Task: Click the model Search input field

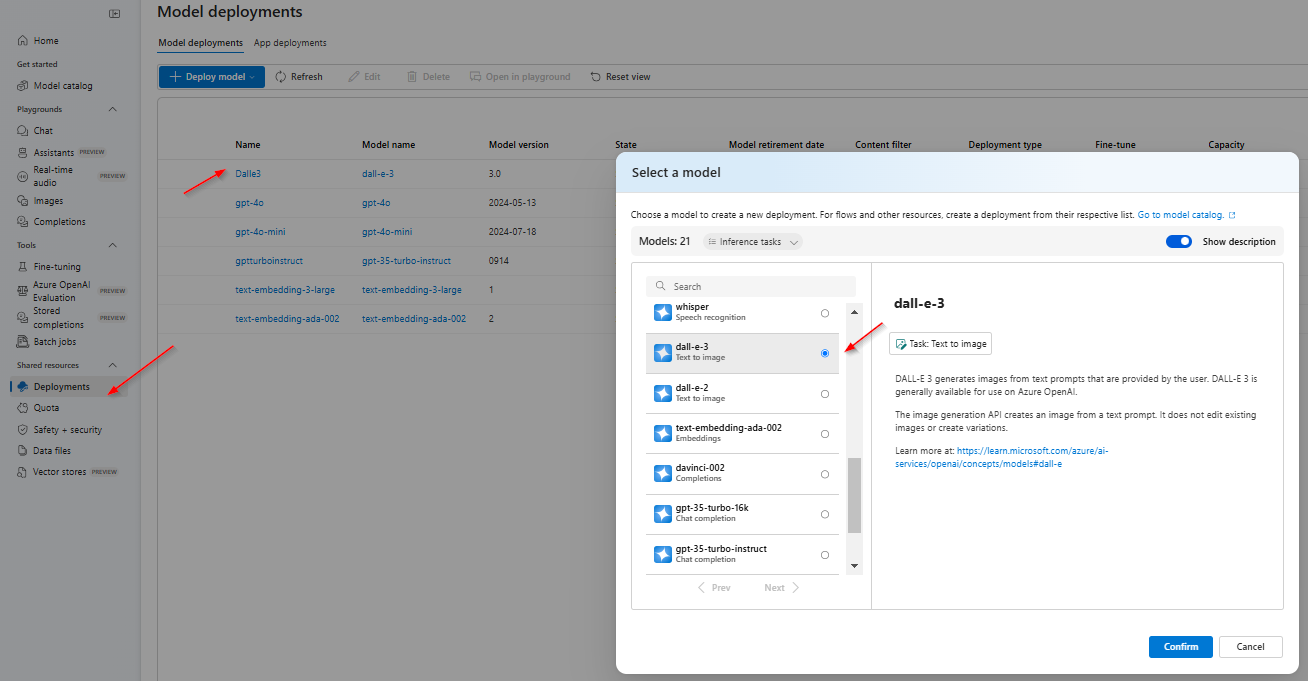Action: click(751, 286)
